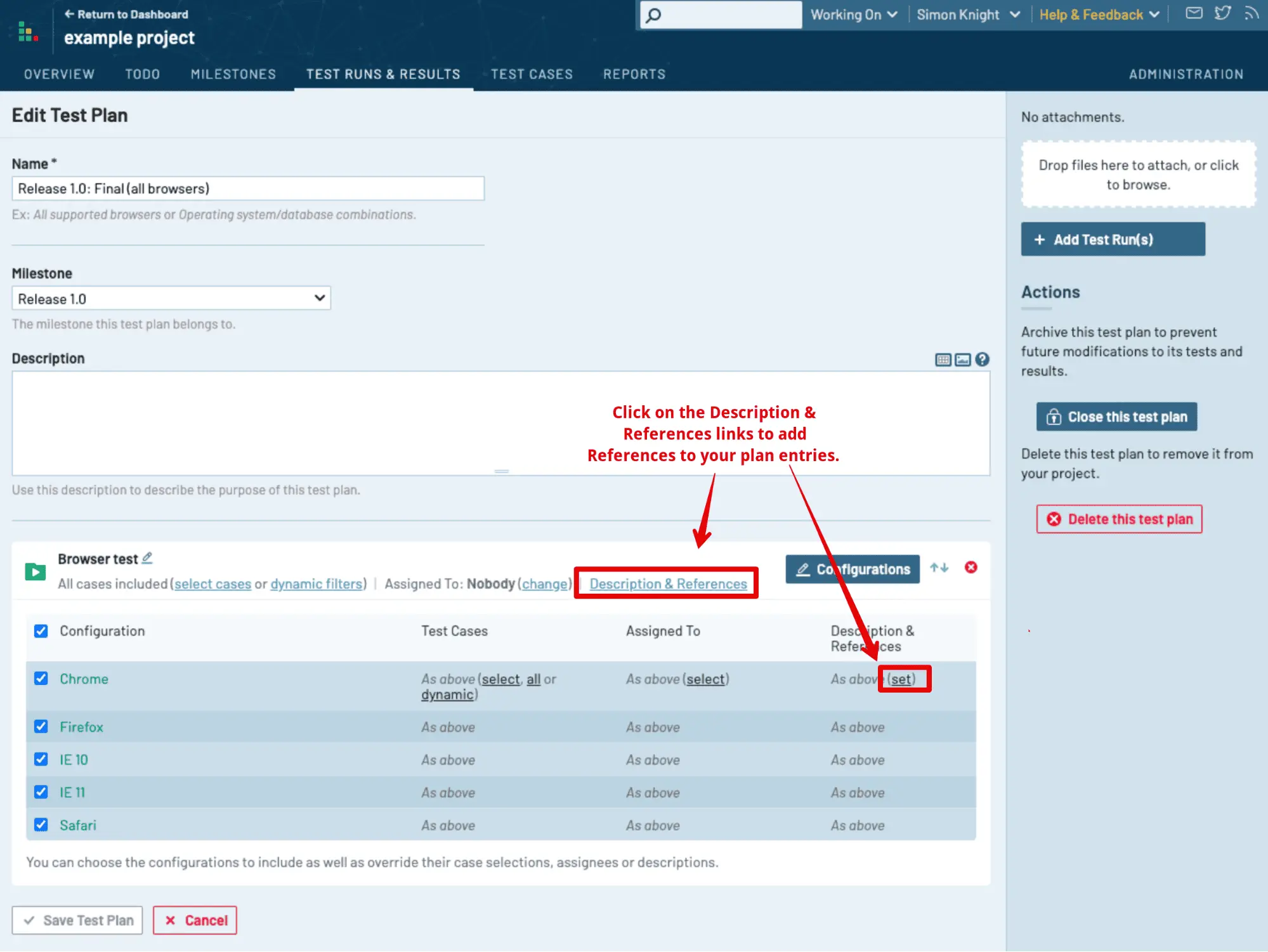Click the insert image icon above Description
This screenshot has height=952, width=1268.
pyautogui.click(x=963, y=360)
